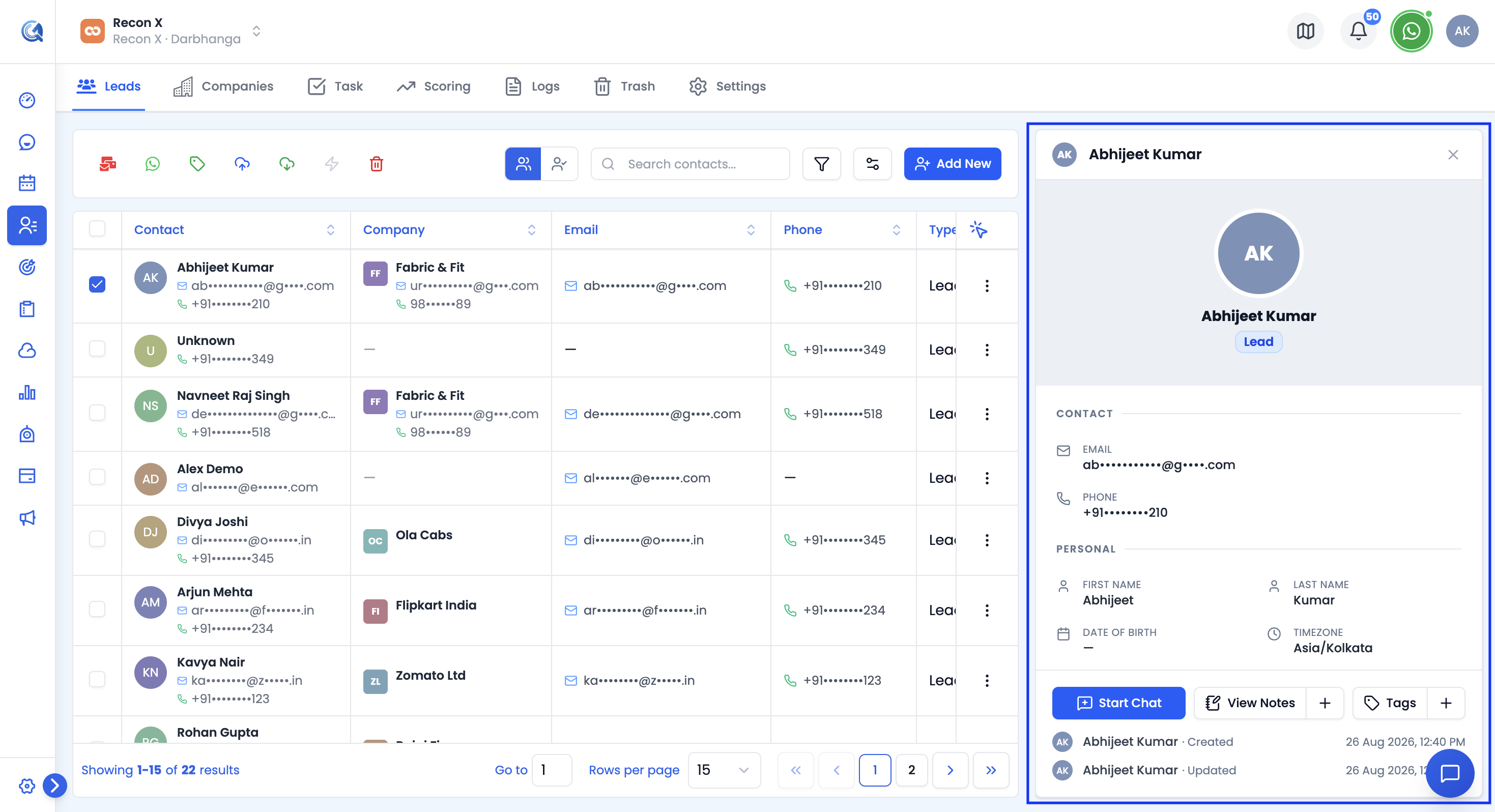
Task: Switch to the Logs tab
Action: (532, 86)
